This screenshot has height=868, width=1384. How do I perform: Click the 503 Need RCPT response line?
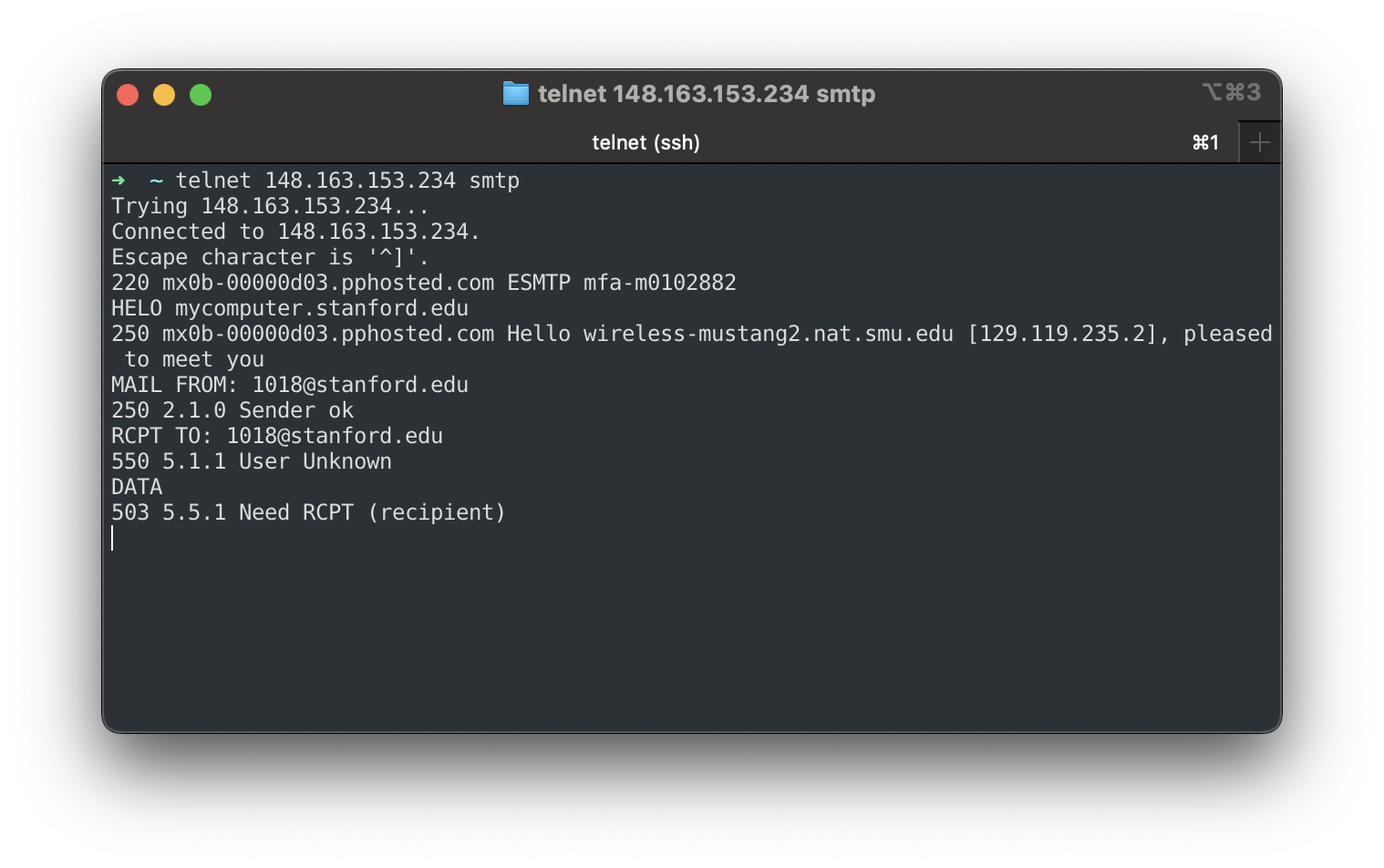click(308, 511)
